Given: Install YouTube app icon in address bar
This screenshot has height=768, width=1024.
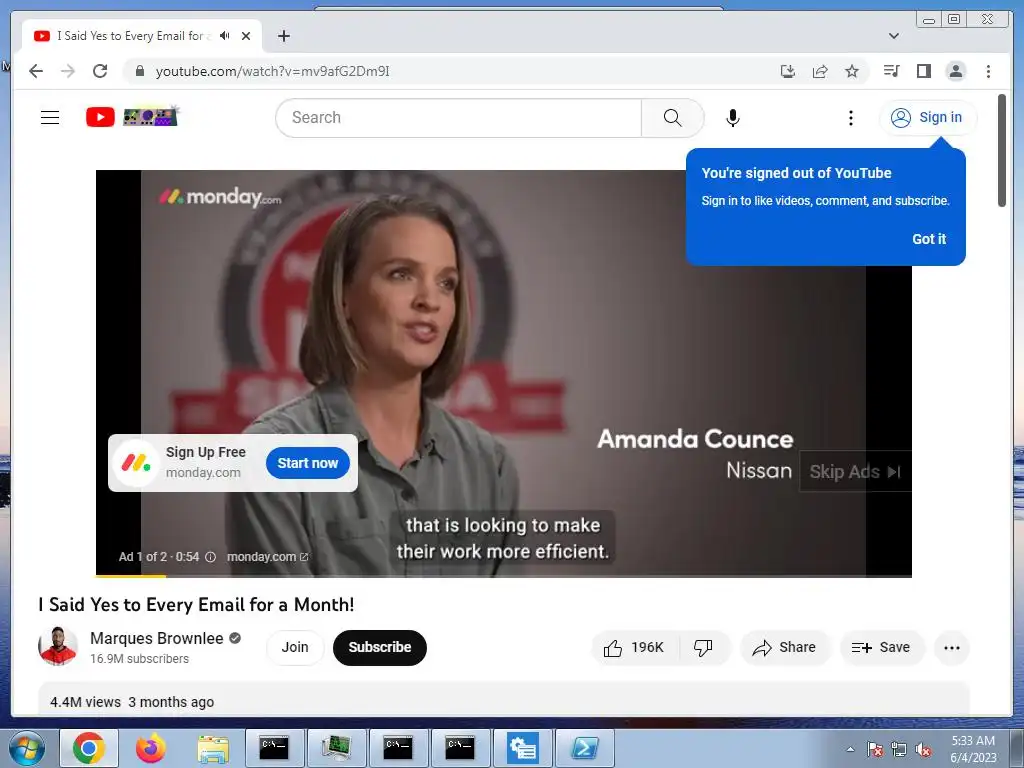Looking at the screenshot, I should pyautogui.click(x=788, y=71).
